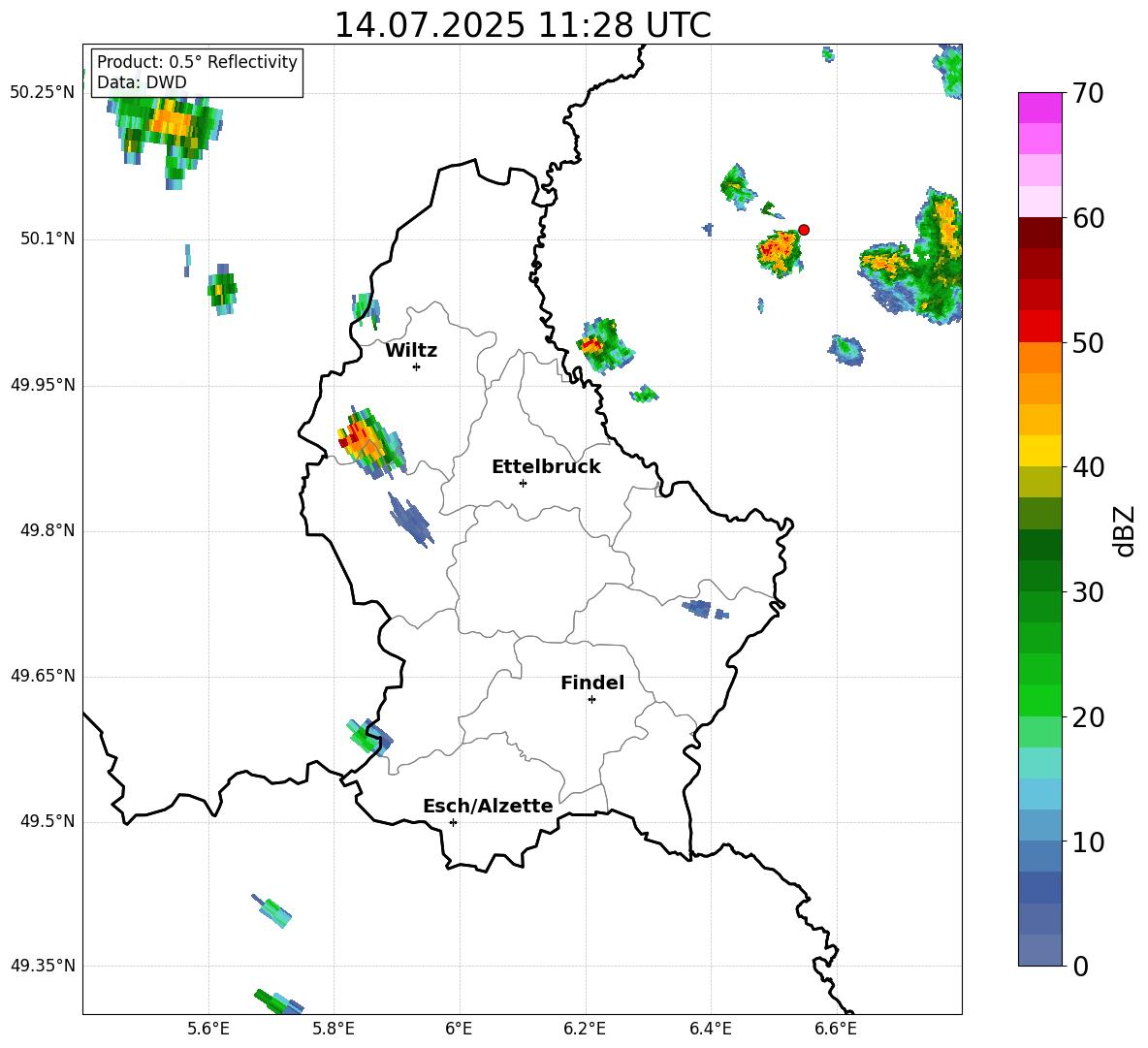Click the red dot marker near 50.1°N
The height and width of the screenshot is (1048, 1148).
(x=803, y=230)
